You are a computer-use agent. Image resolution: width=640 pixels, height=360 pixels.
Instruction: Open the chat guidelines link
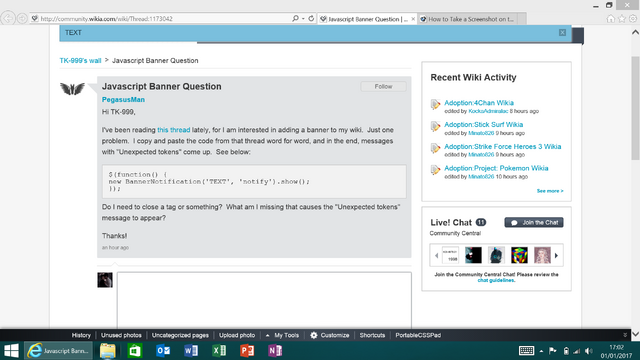coord(496,280)
